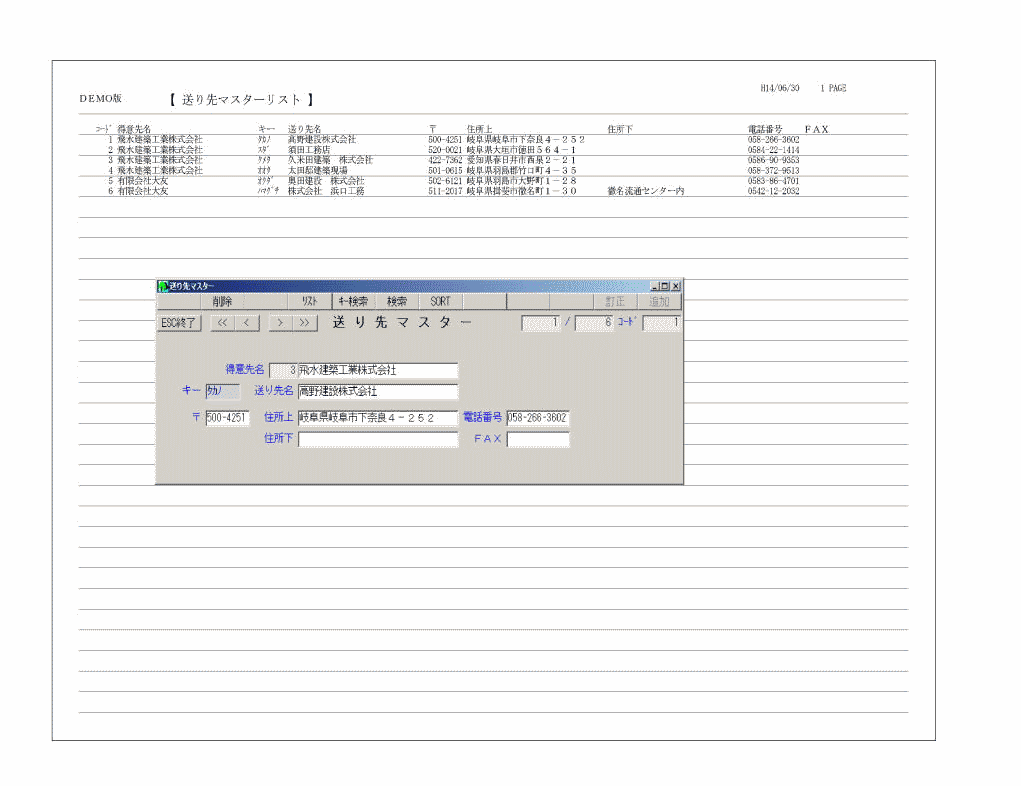Screen dimensions: 1021x786
Task: Click the 得意先名 field with 飛水建築工業株式会社
Action: point(378,370)
